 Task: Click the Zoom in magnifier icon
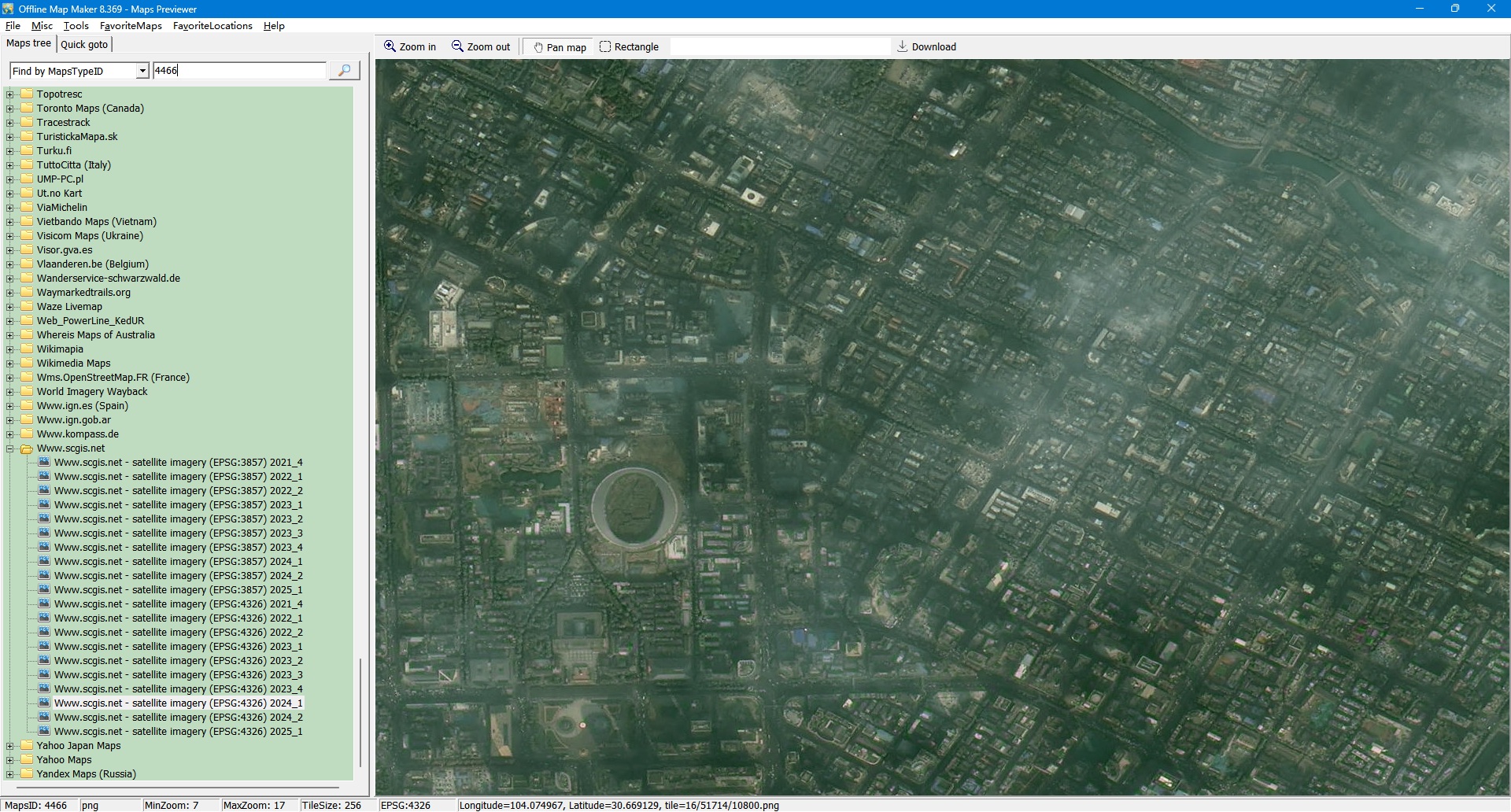390,46
